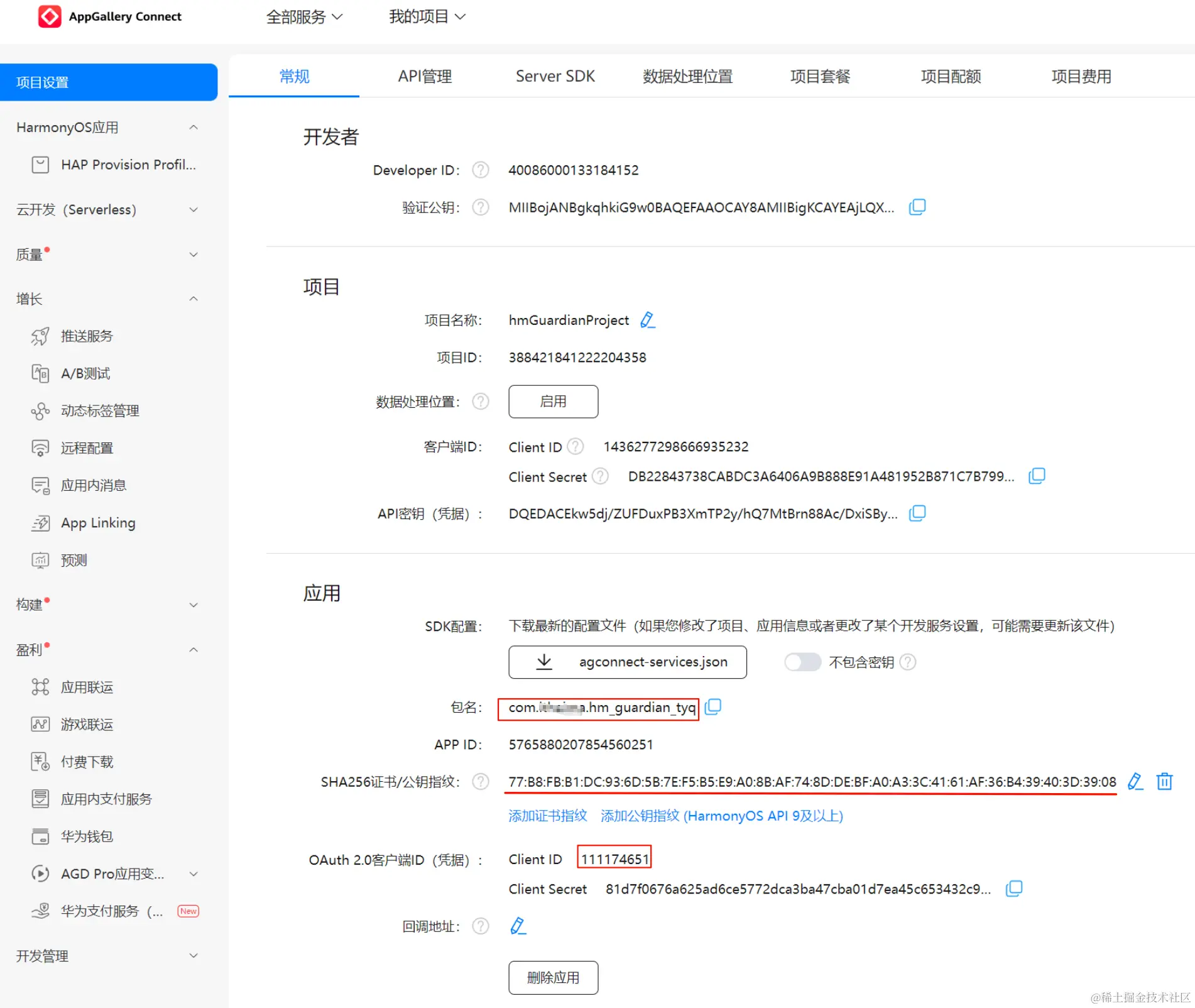Click the 启用 button
This screenshot has height=1008, width=1195.
point(553,401)
